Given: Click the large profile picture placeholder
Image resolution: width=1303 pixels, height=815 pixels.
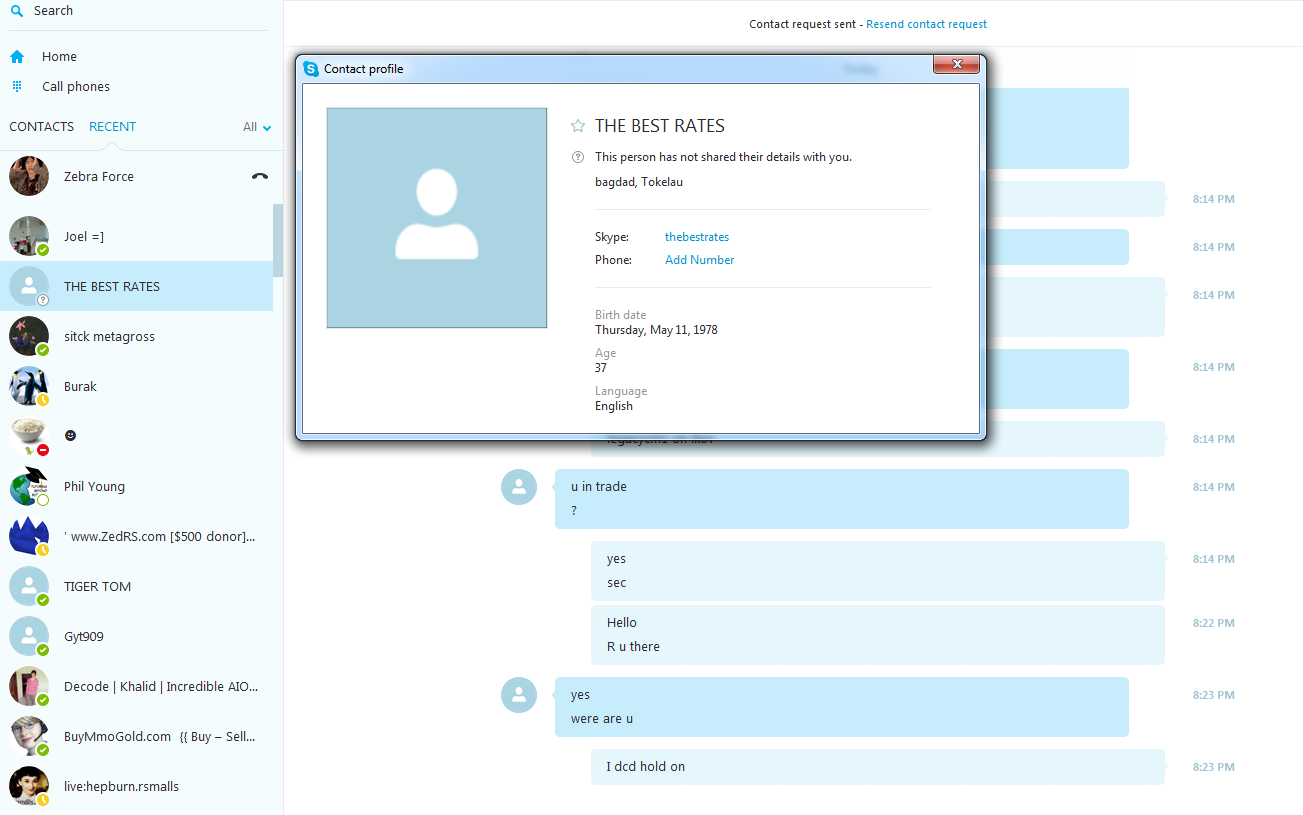Looking at the screenshot, I should tap(437, 218).
